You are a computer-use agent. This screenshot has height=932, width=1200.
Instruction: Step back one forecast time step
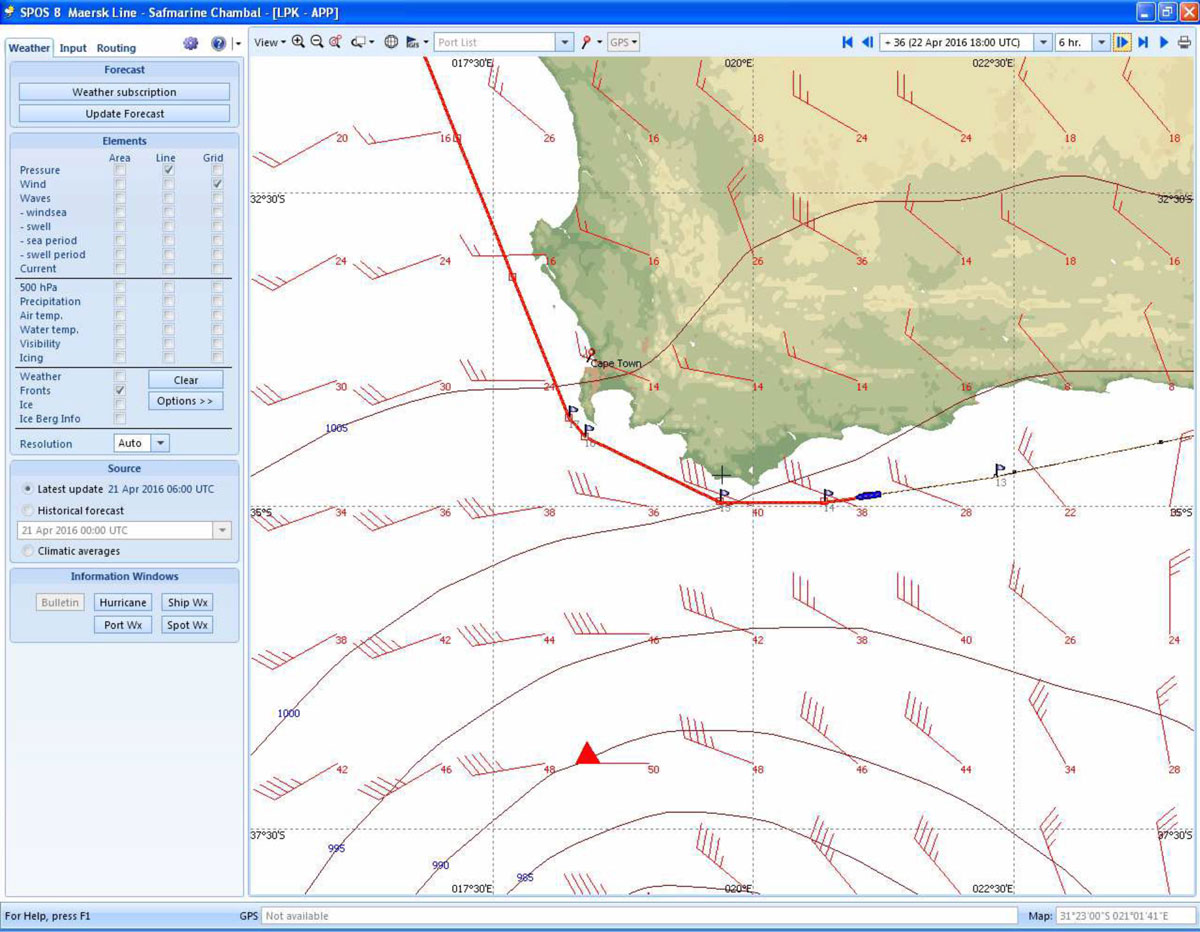click(x=867, y=42)
